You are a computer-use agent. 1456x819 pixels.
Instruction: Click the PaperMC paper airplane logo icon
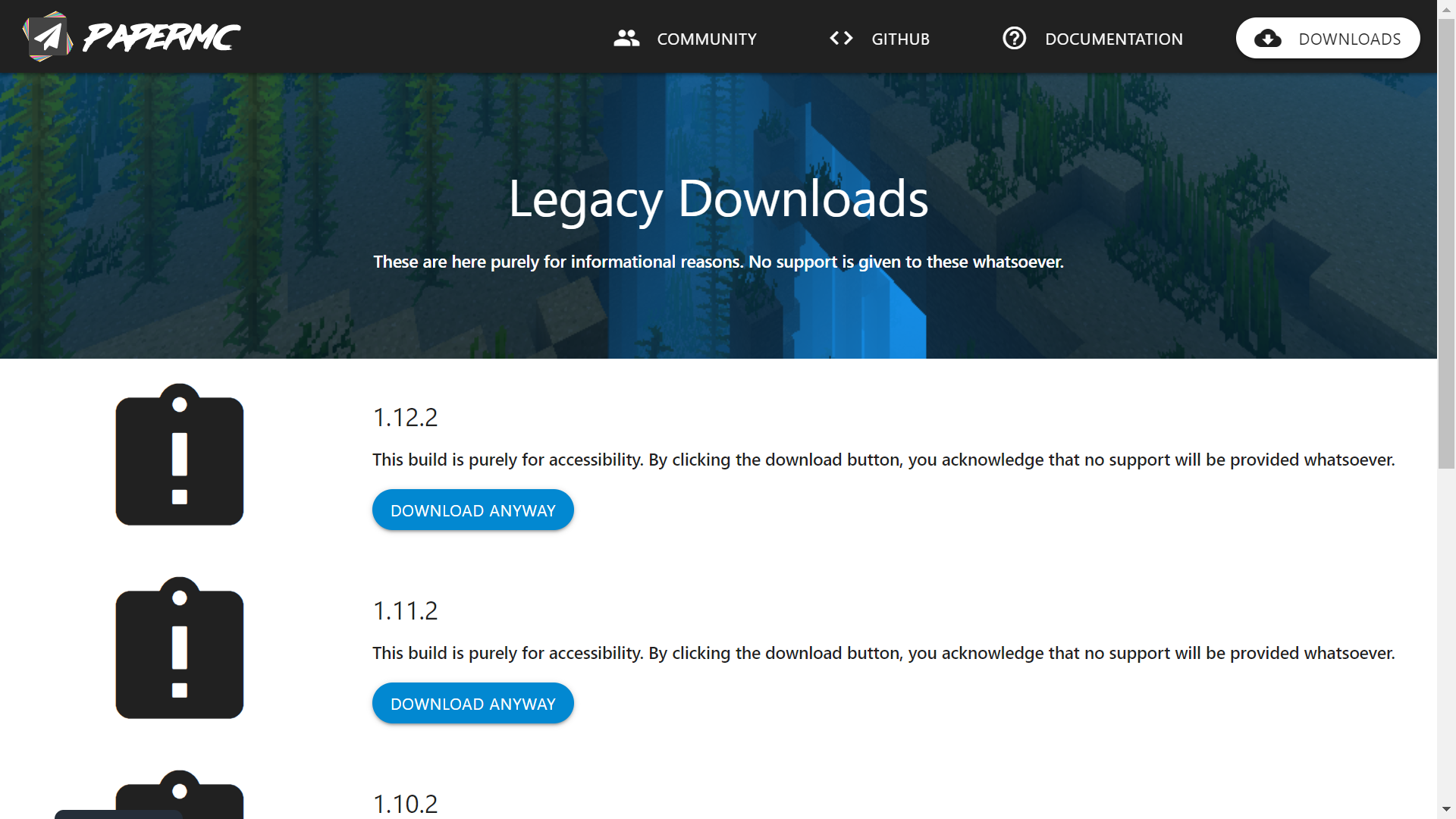pos(47,36)
